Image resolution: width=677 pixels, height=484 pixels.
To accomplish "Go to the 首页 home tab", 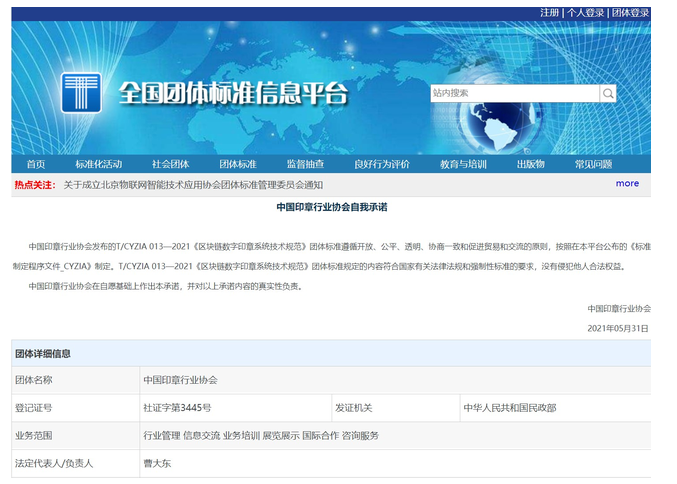I will pyautogui.click(x=36, y=164).
